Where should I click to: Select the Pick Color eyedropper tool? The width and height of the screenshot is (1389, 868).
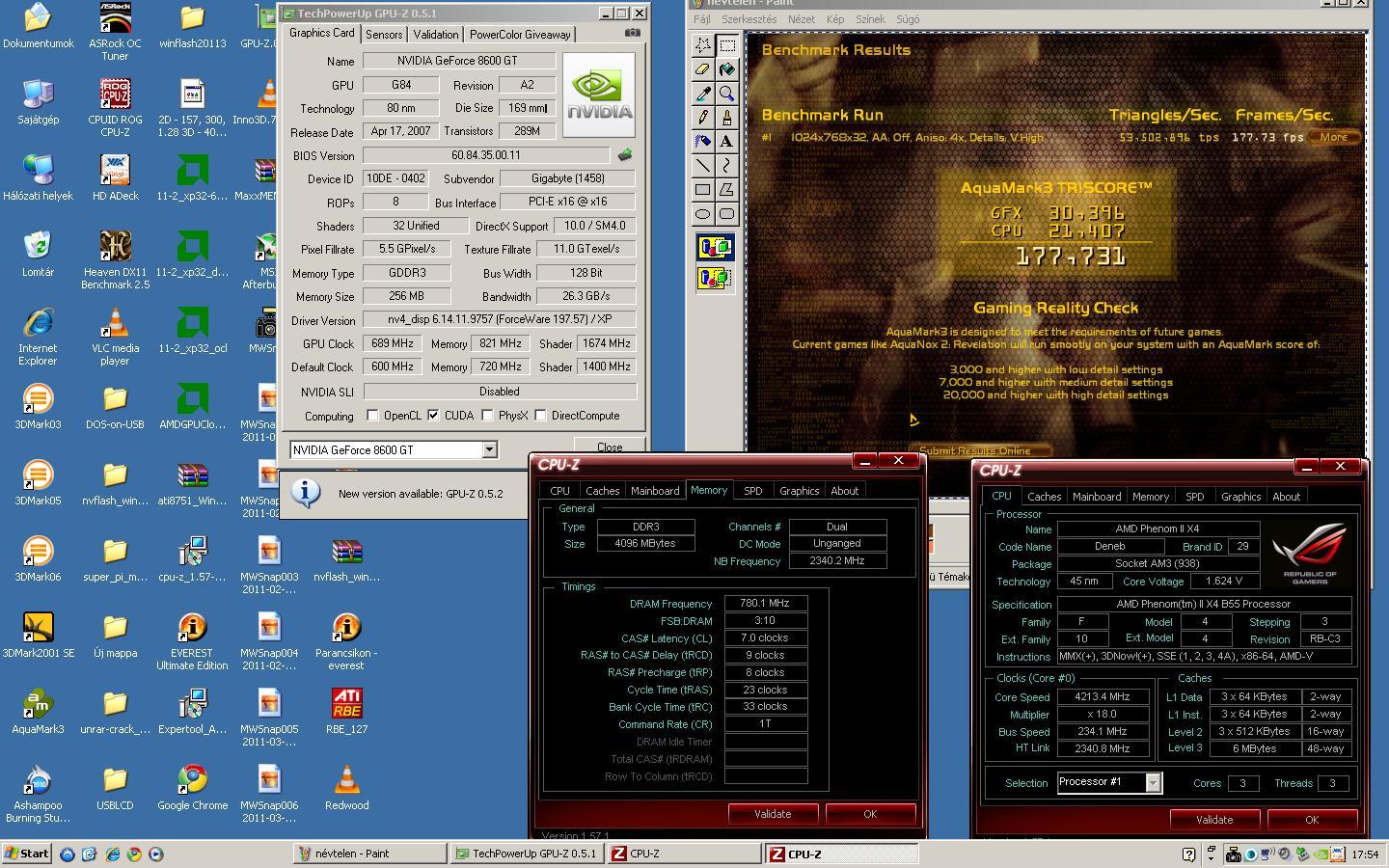(x=703, y=94)
